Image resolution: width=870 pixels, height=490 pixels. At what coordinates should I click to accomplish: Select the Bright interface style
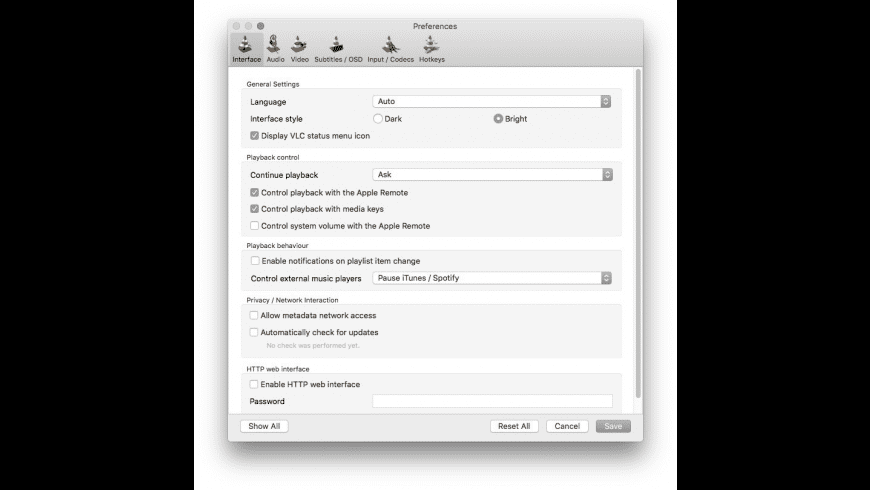(498, 119)
